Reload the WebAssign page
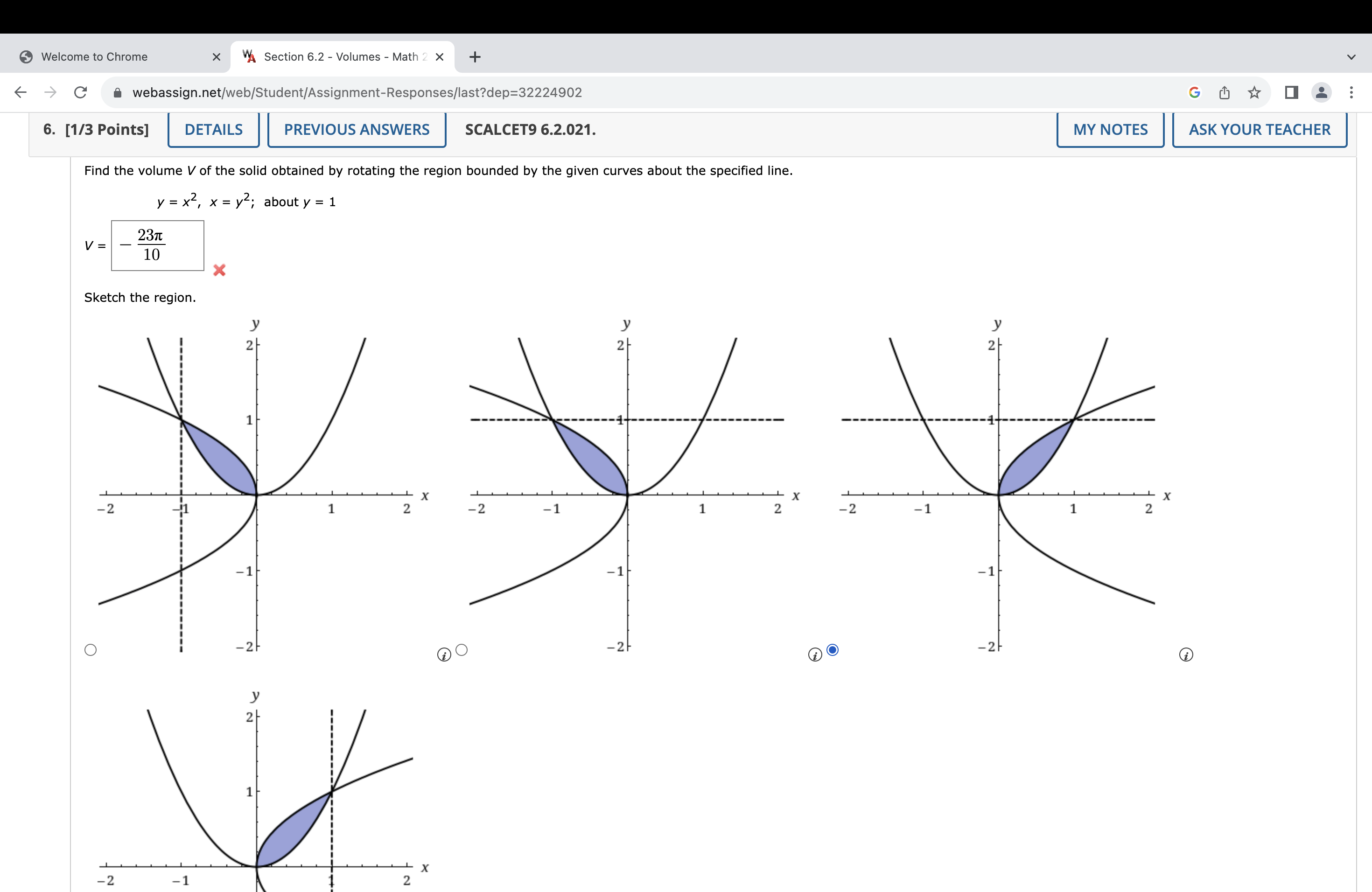 click(x=81, y=92)
